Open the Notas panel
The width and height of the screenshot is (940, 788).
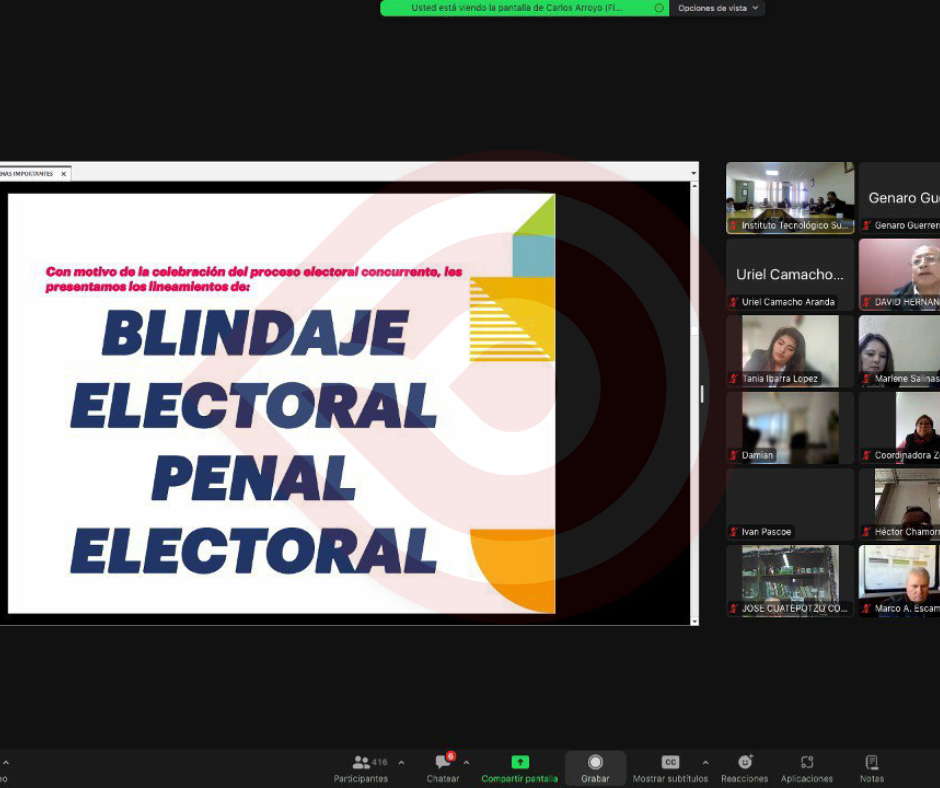[871, 768]
